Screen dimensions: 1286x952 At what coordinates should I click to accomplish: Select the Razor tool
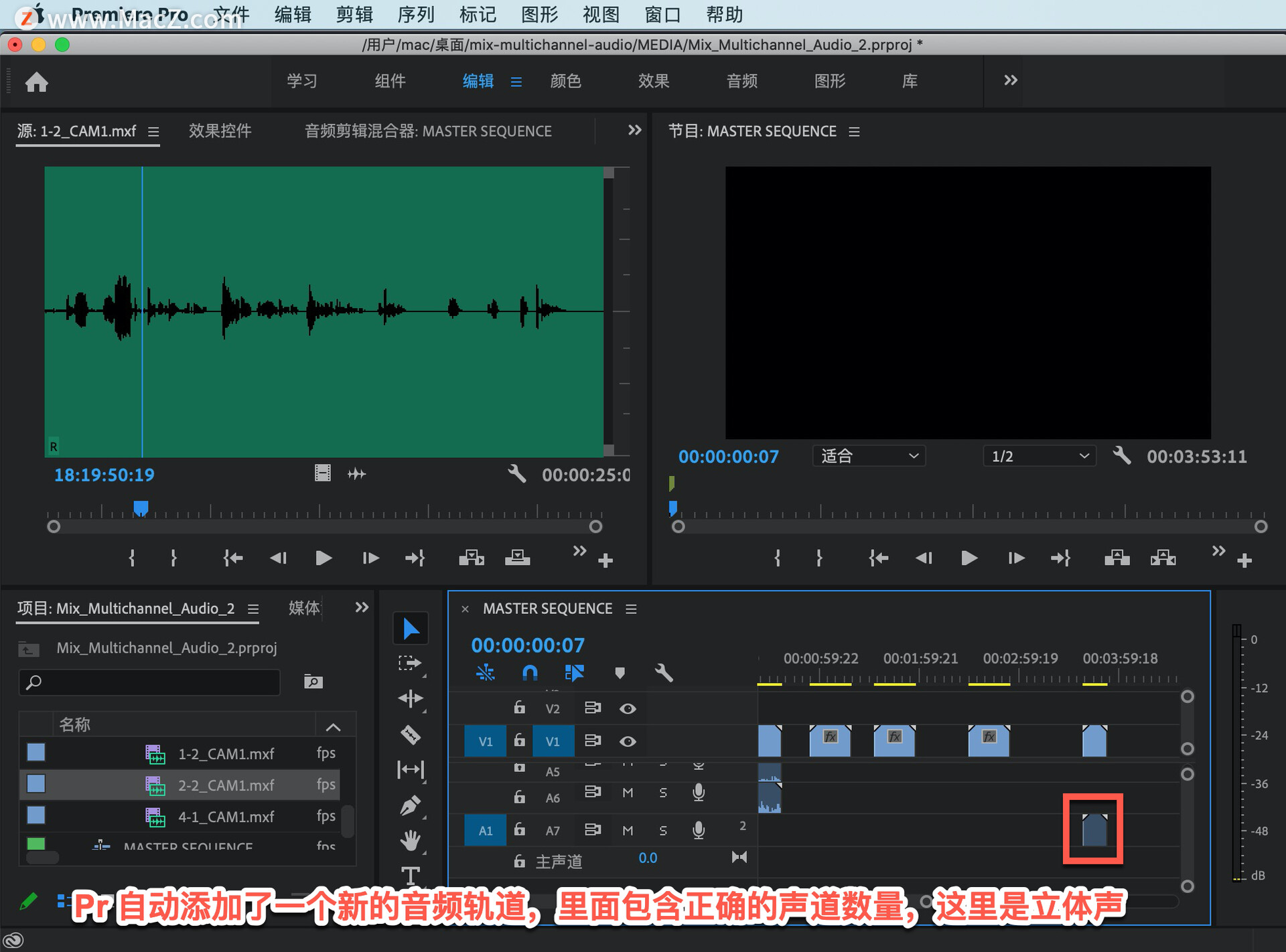click(411, 734)
